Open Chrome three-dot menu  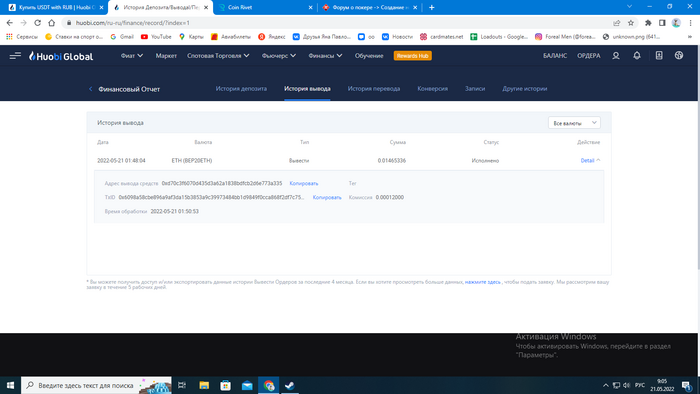(x=690, y=23)
